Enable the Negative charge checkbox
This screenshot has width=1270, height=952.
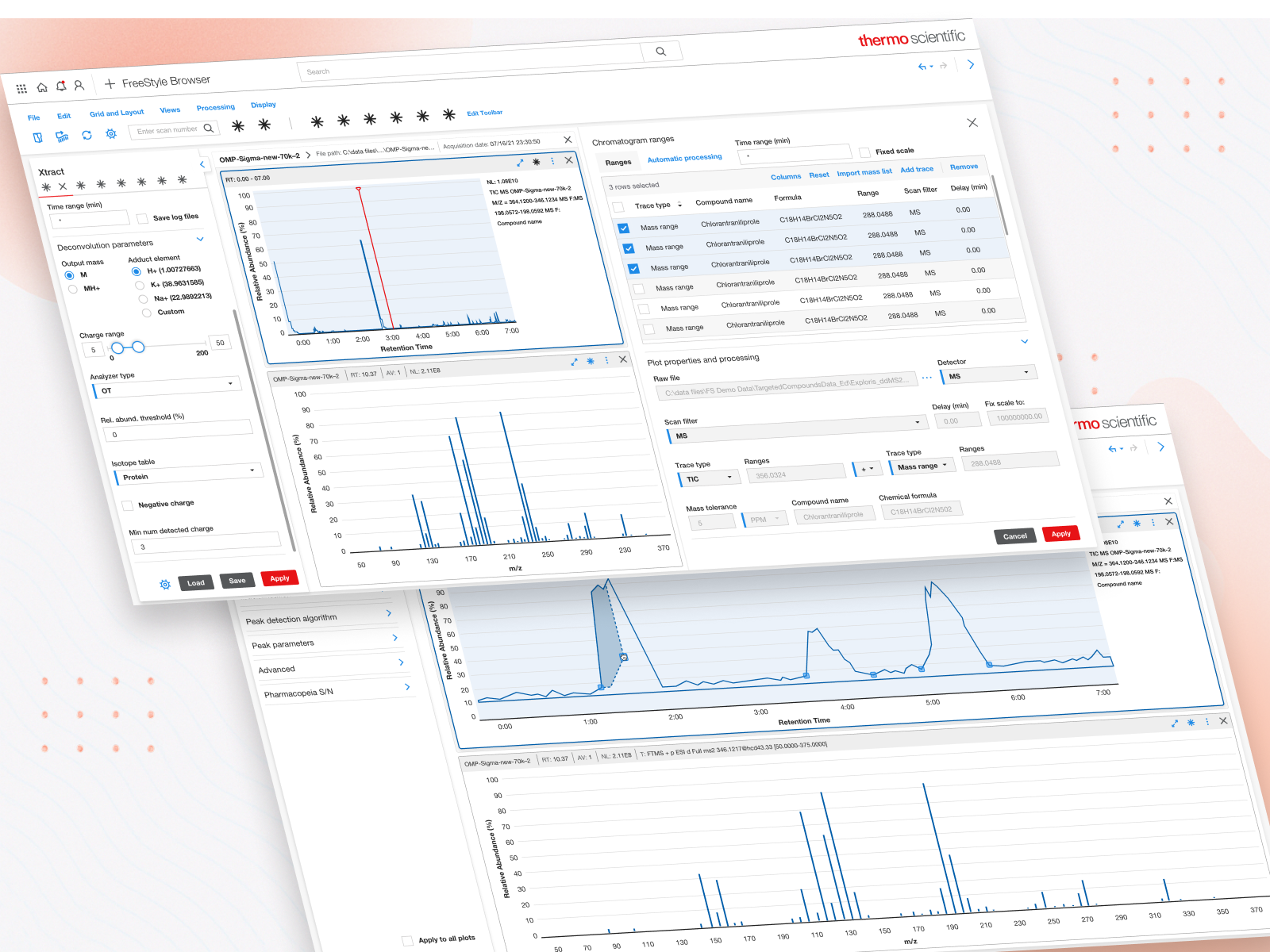127,505
